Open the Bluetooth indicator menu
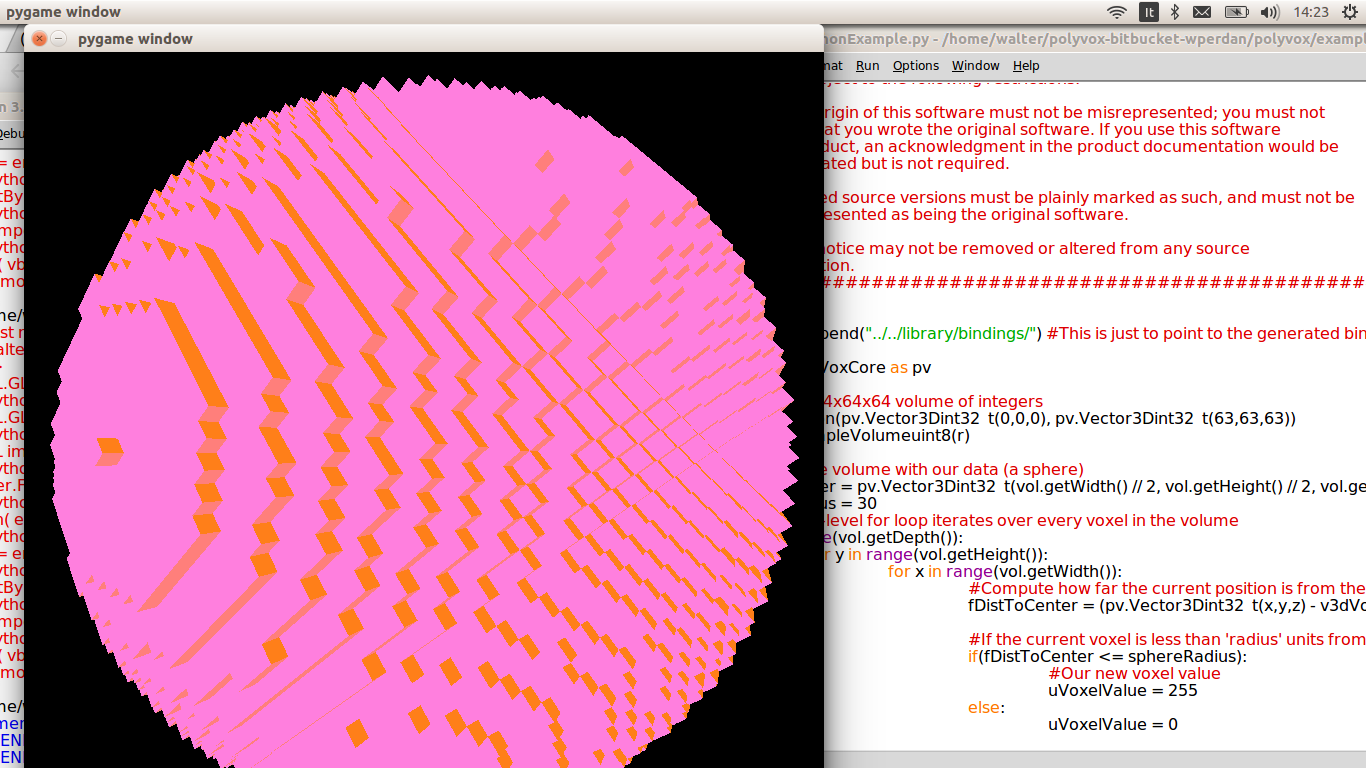 1176,12
